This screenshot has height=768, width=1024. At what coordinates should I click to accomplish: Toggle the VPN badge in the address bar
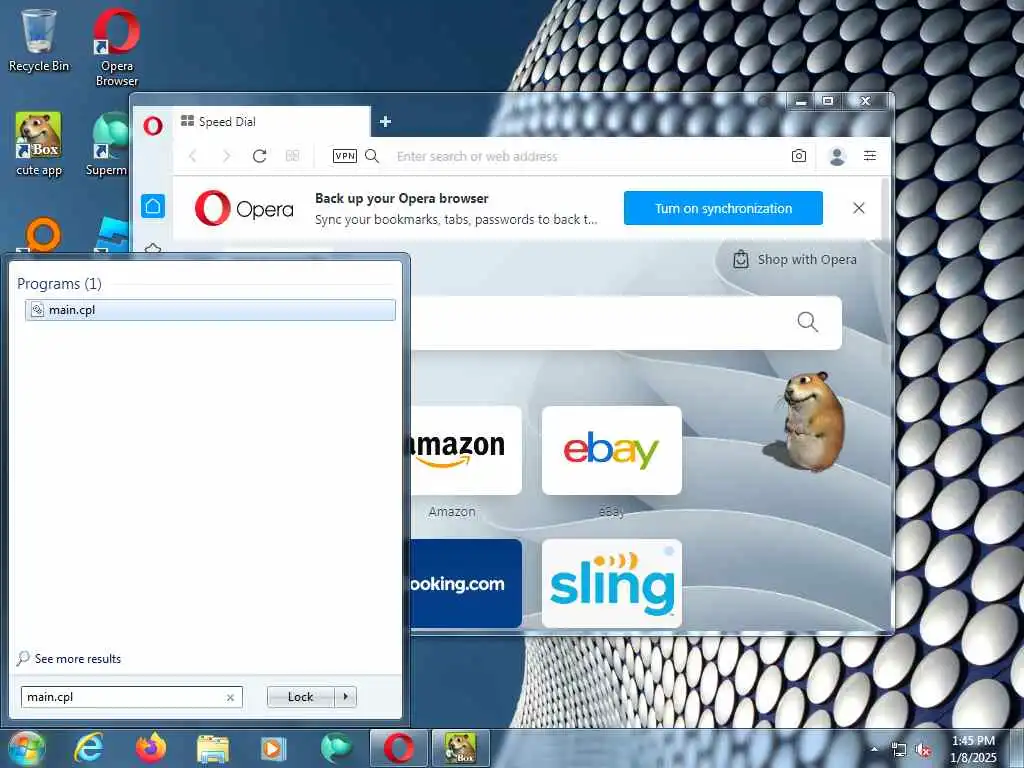coord(345,156)
